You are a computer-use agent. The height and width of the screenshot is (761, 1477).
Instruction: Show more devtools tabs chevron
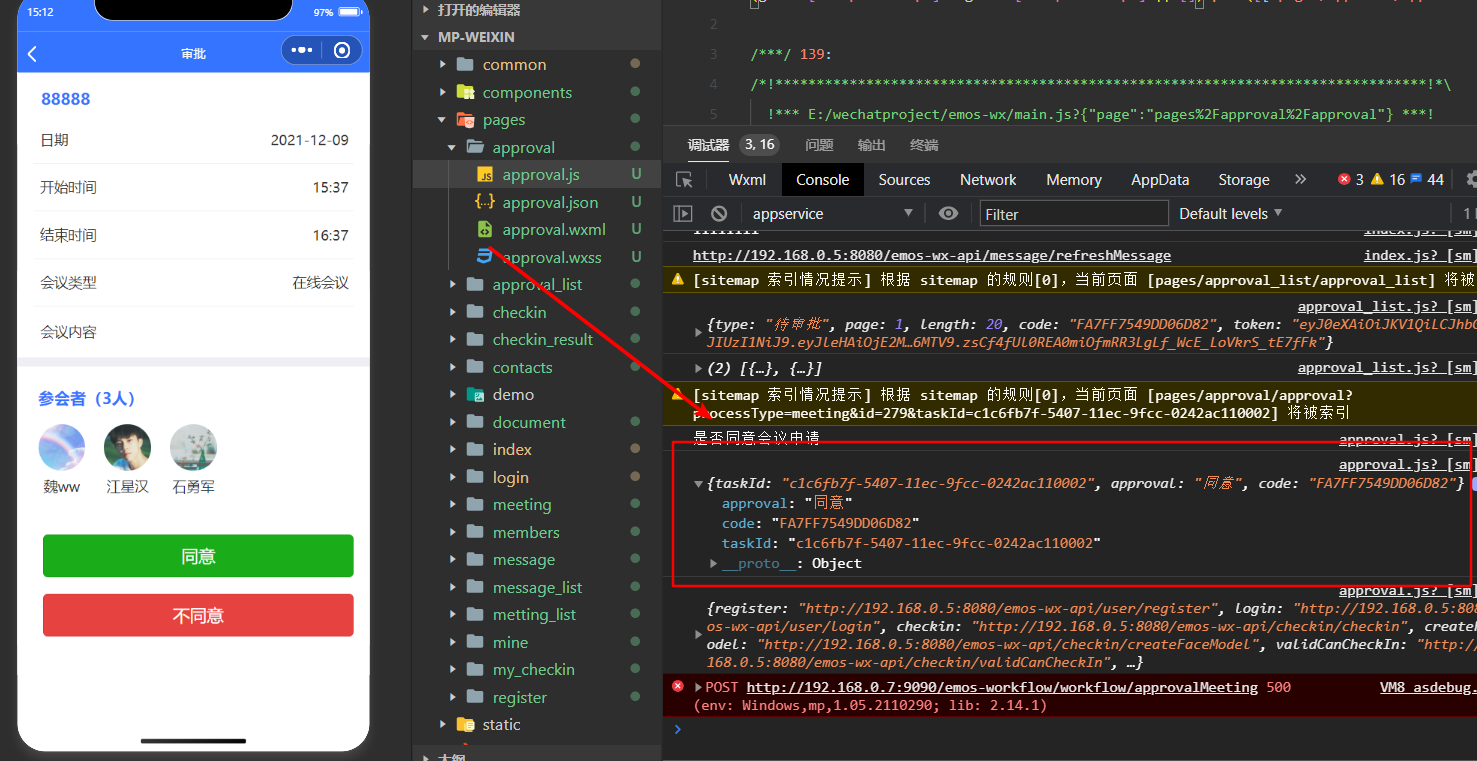click(1300, 180)
